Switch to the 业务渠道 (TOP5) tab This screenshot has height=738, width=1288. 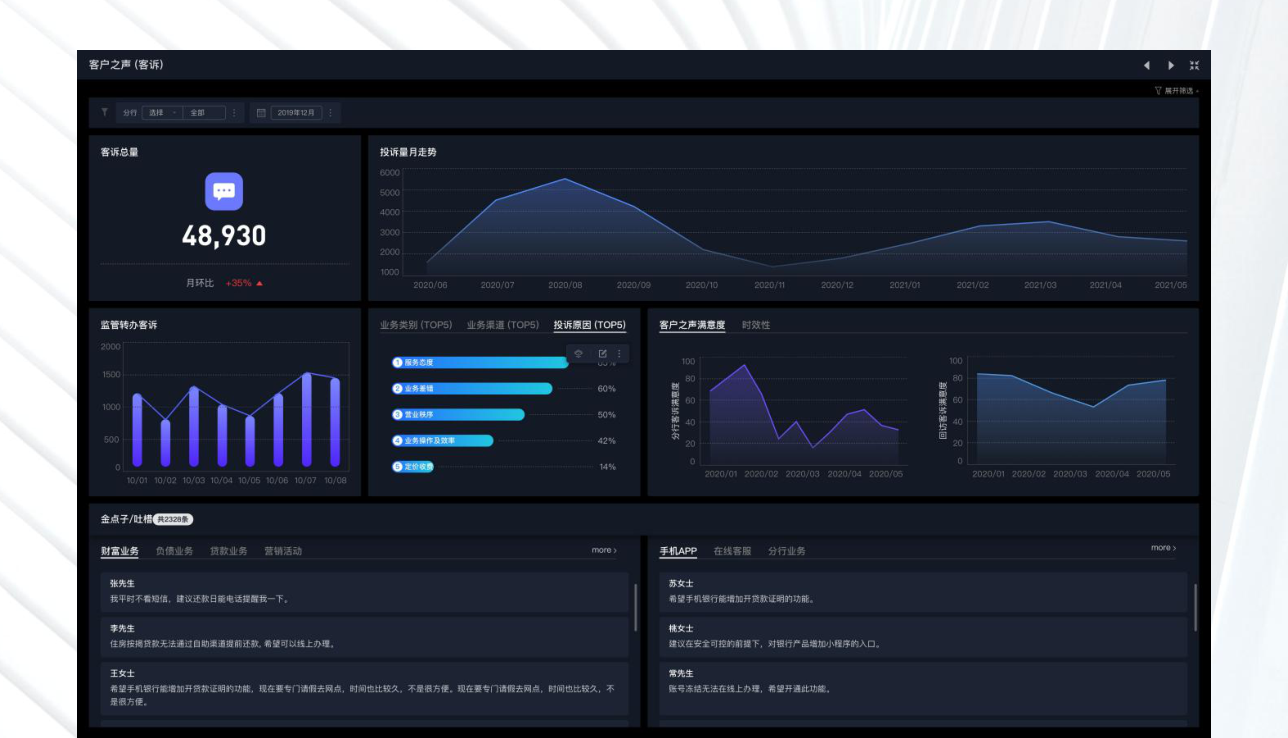pos(503,325)
